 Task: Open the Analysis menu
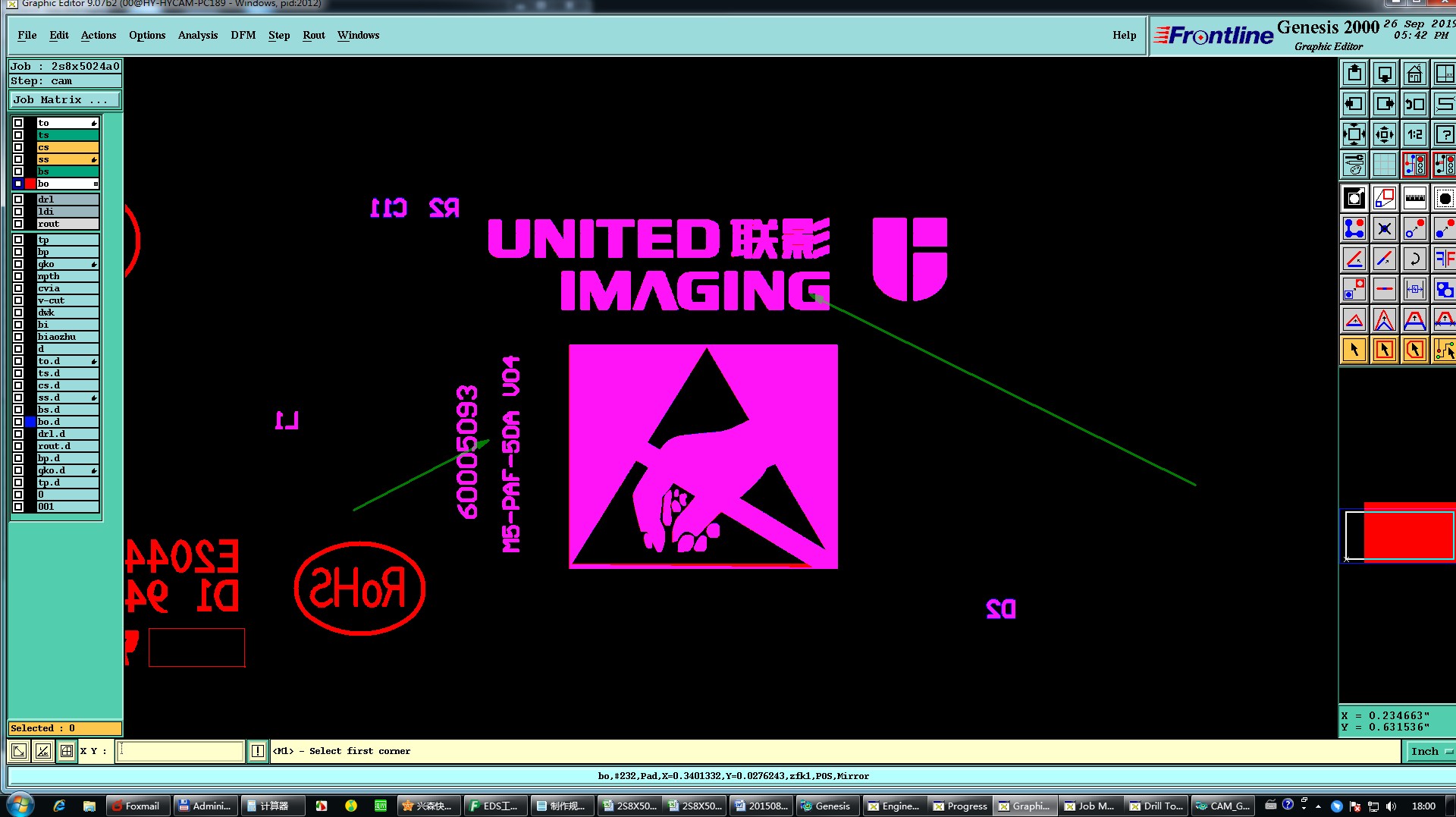pos(198,35)
